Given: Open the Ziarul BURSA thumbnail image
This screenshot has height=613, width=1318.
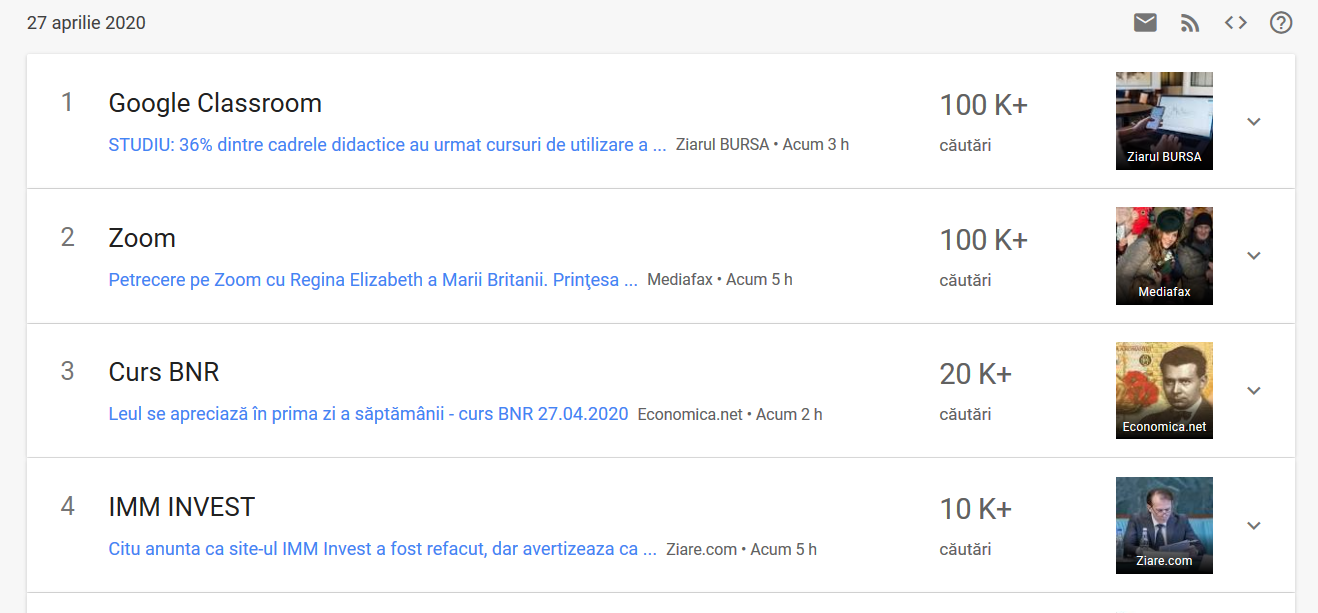Looking at the screenshot, I should pos(1164,121).
